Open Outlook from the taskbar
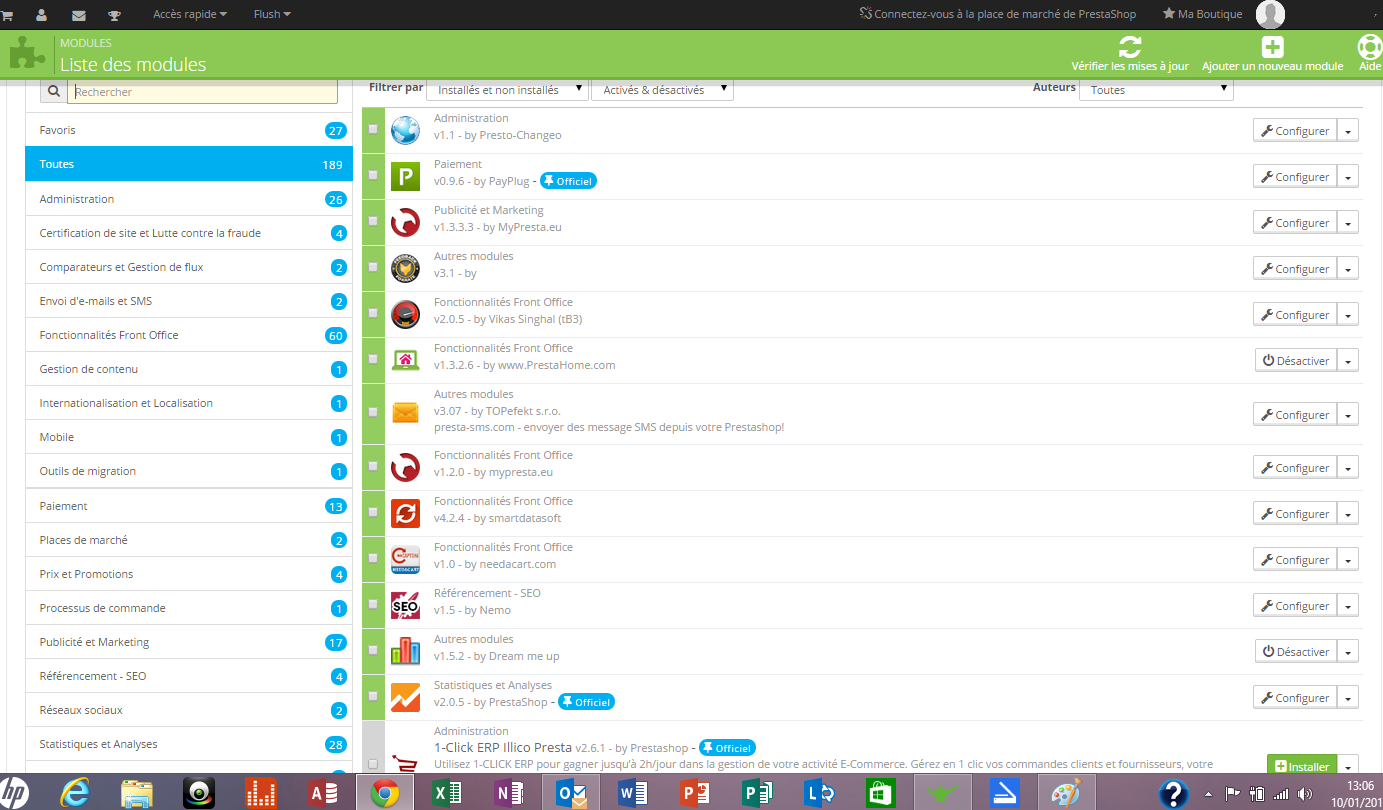The image size is (1383, 810). 569,793
